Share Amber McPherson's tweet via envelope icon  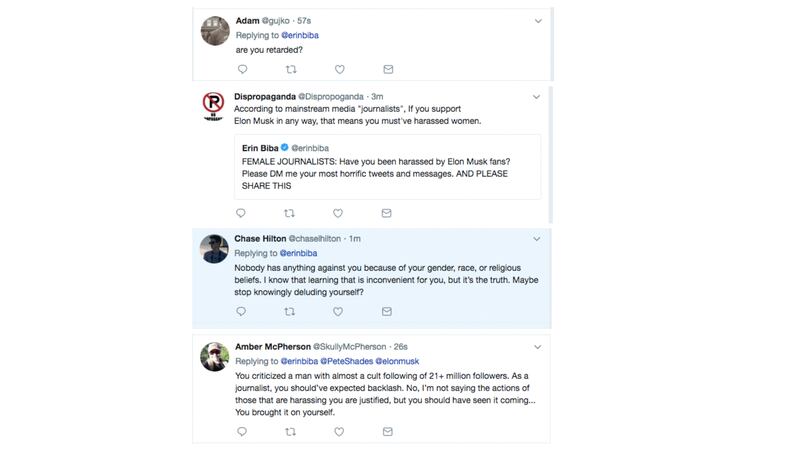[387, 432]
